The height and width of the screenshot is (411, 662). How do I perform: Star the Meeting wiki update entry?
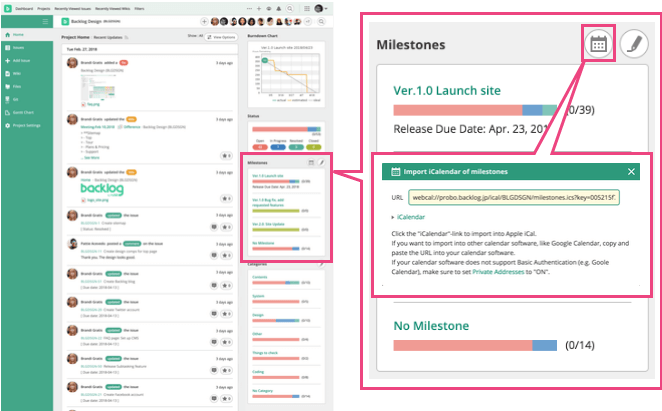click(x=226, y=156)
